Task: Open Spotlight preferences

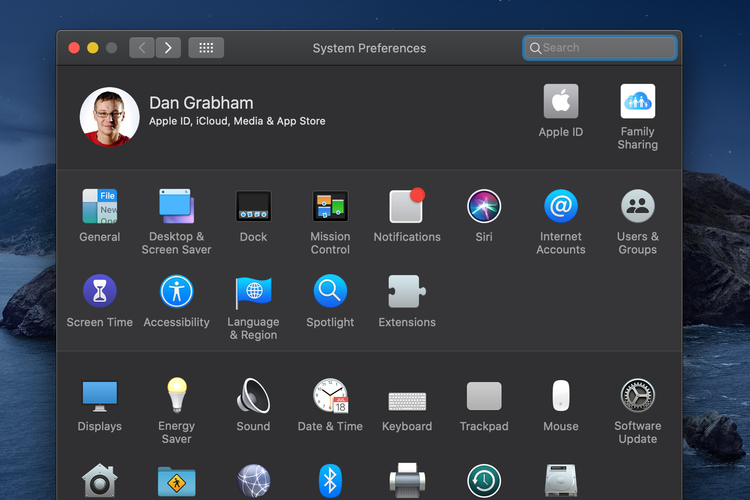Action: pos(330,291)
